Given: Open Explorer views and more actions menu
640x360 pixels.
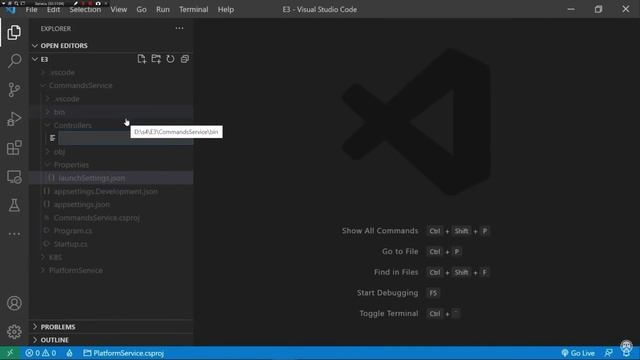Looking at the screenshot, I should 180,29.
